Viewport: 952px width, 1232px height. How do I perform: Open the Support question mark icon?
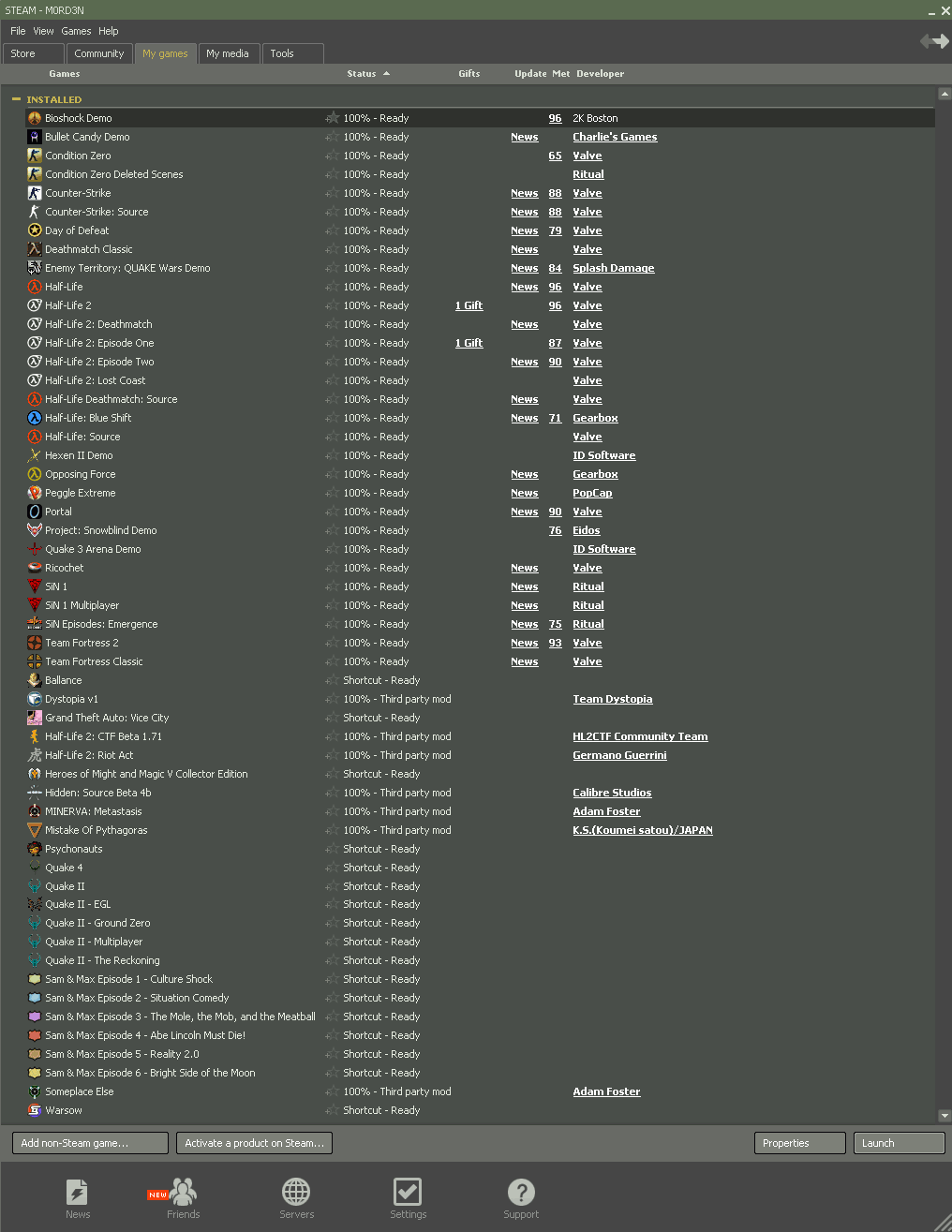pos(521,1193)
